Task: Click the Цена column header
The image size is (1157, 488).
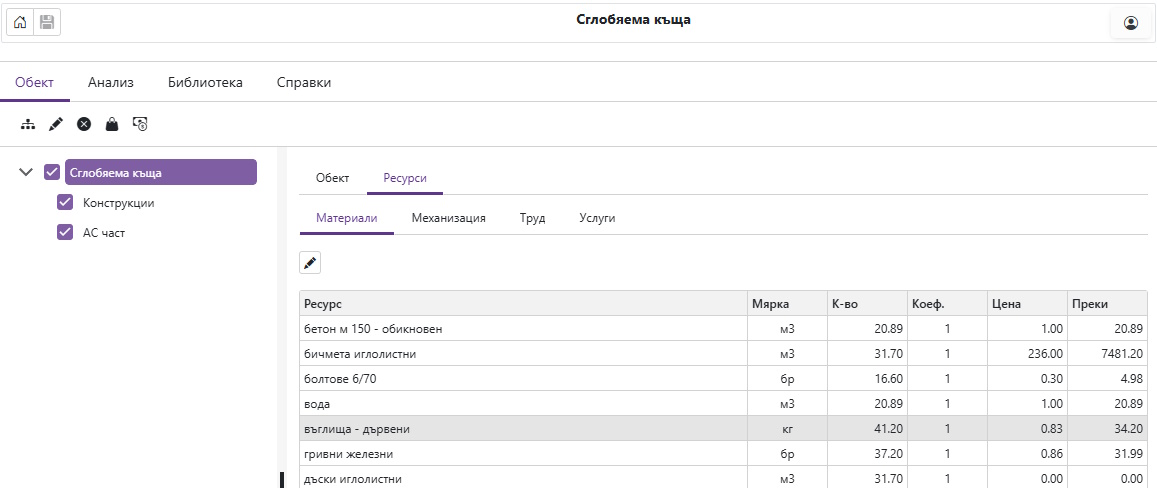Action: [x=1005, y=304]
